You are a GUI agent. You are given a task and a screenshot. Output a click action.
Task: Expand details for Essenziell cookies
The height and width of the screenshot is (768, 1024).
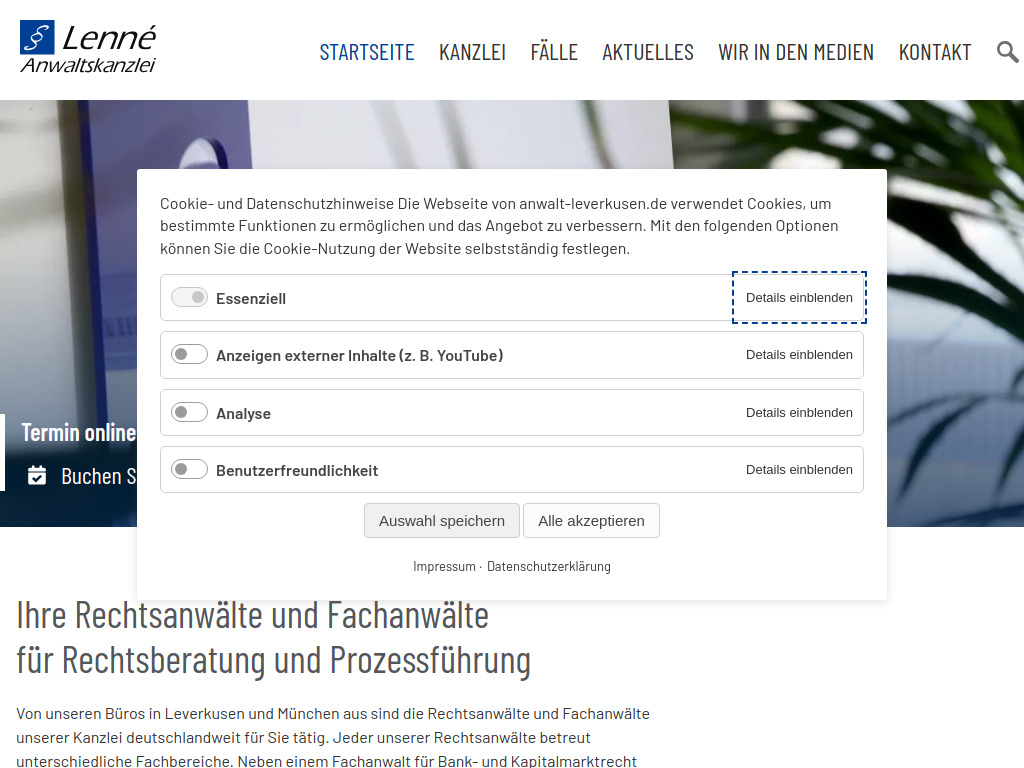[799, 297]
